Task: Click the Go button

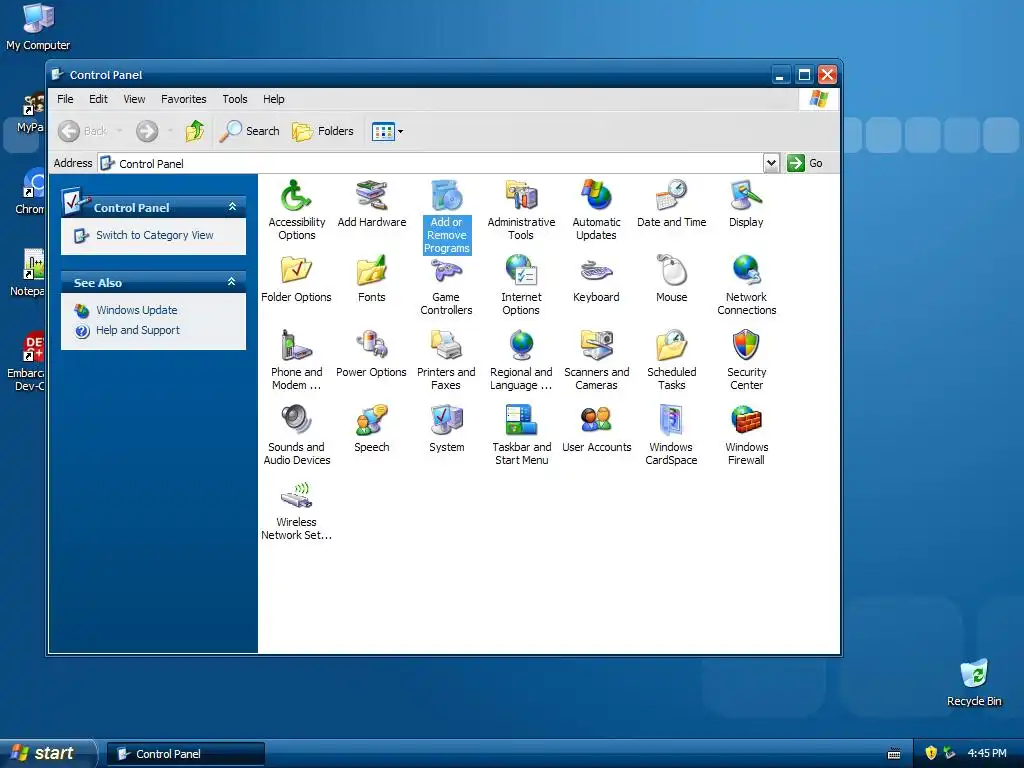Action: click(x=805, y=163)
